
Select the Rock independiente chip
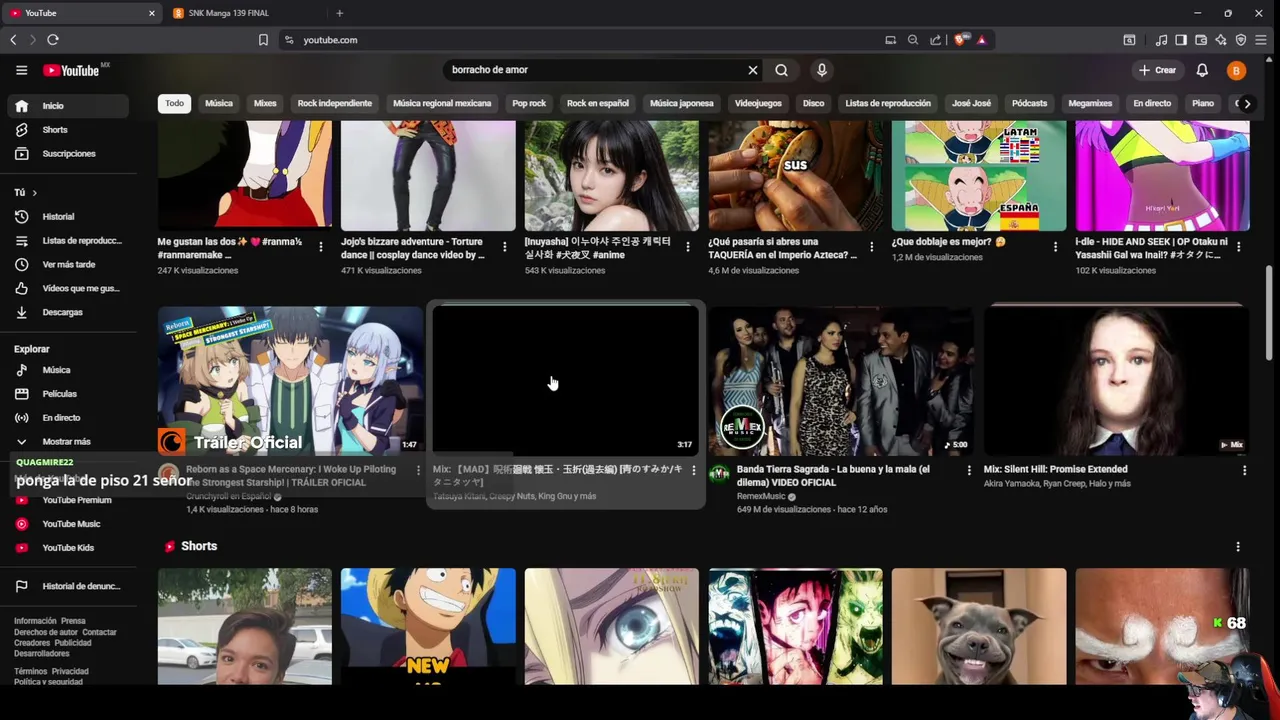pyautogui.click(x=334, y=103)
